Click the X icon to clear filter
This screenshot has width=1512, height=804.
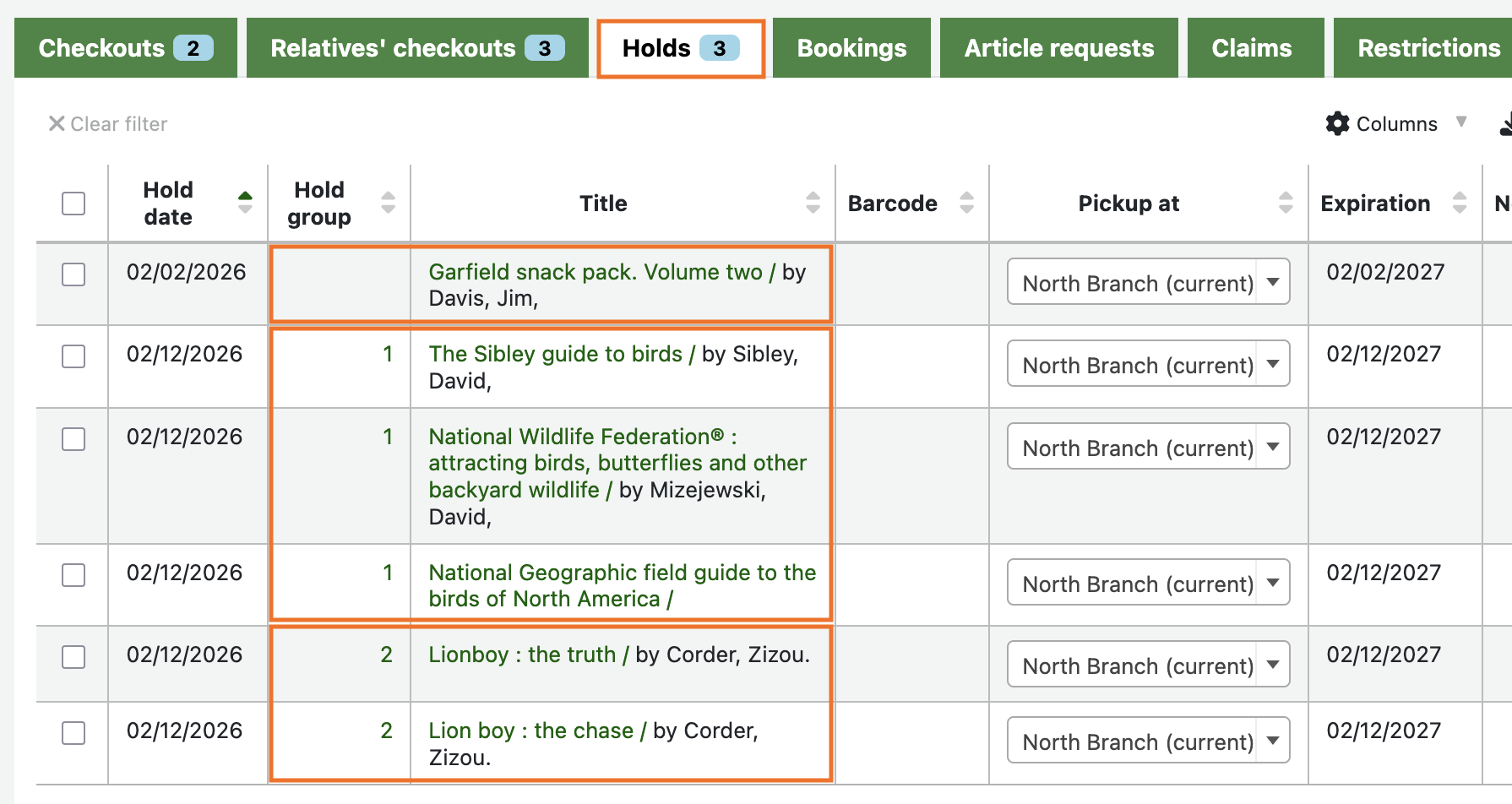pos(57,124)
